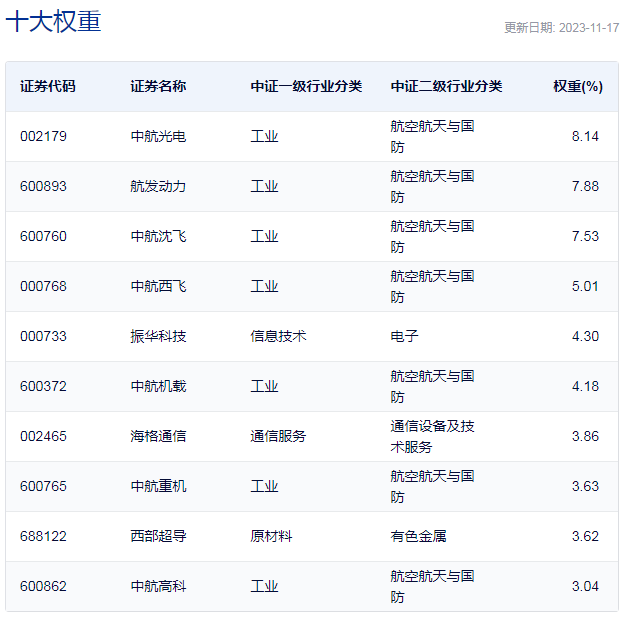Click weight value 7.53
Viewport: 625px width, 622px height.
pos(585,236)
